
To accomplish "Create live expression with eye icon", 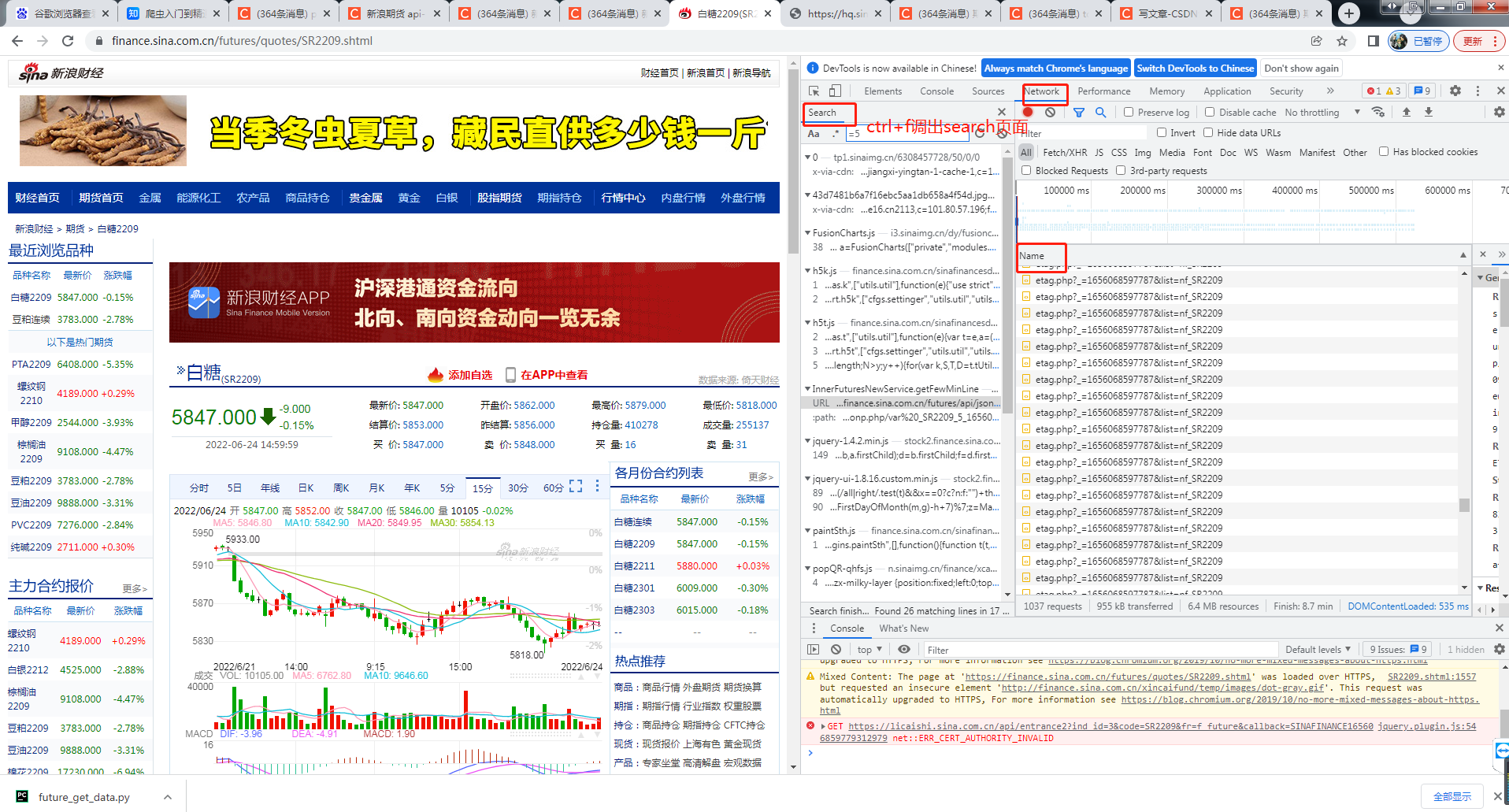I will (x=904, y=650).
